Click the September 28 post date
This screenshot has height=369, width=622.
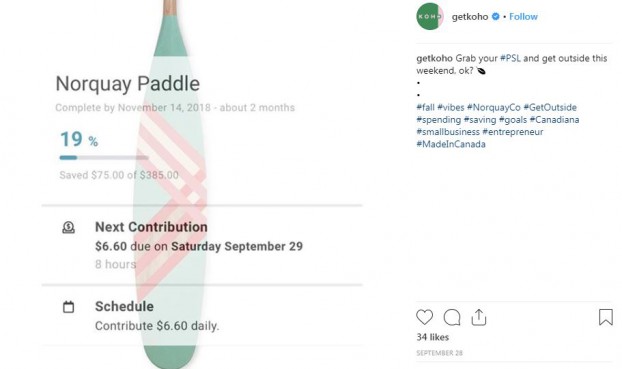[440, 353]
